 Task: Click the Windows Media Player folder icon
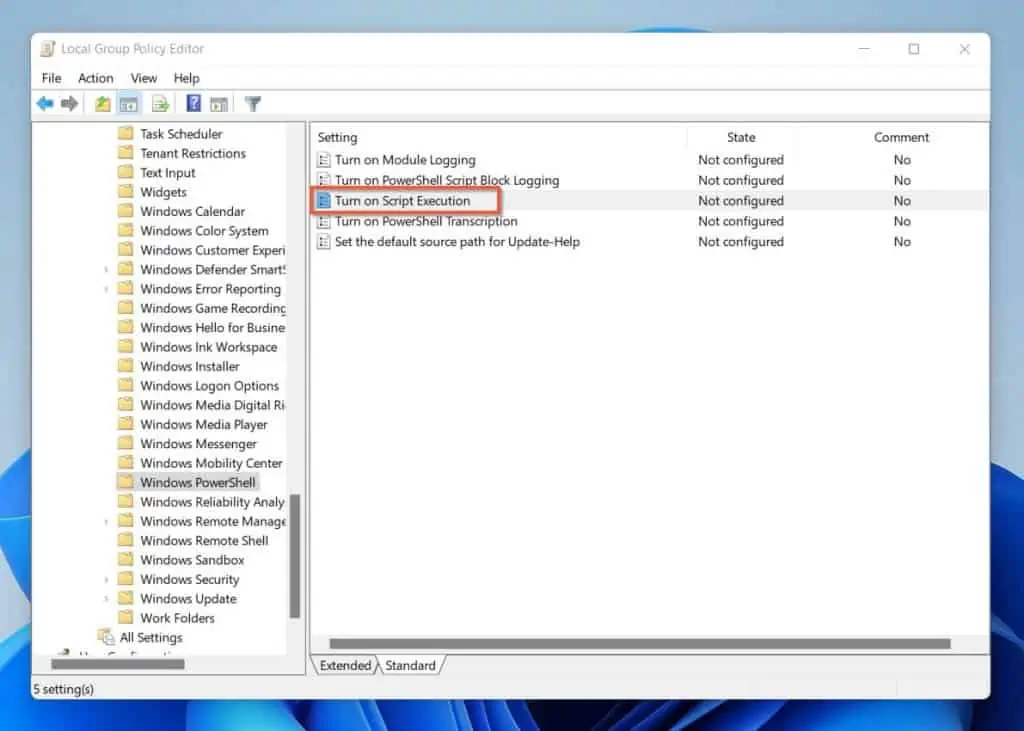(x=125, y=424)
